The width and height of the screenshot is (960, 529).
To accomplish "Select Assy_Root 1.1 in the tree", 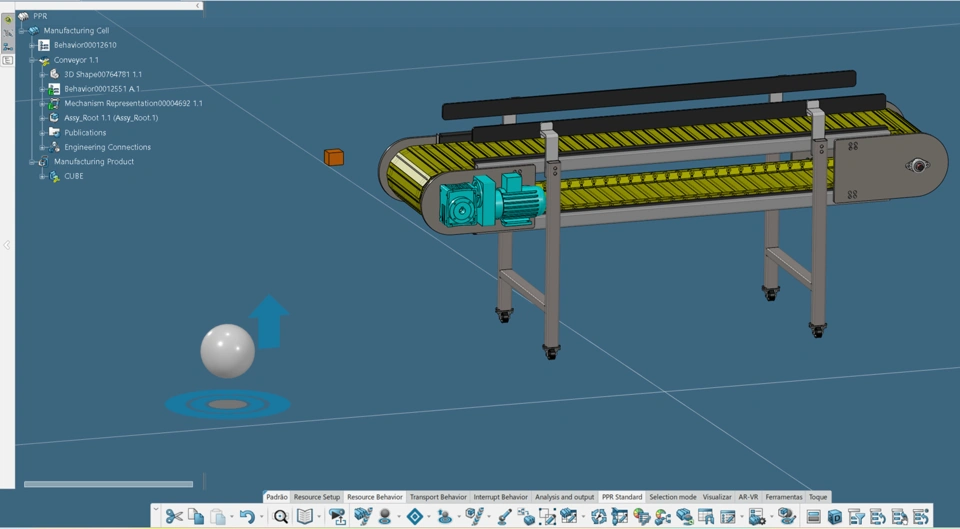I will [111, 118].
